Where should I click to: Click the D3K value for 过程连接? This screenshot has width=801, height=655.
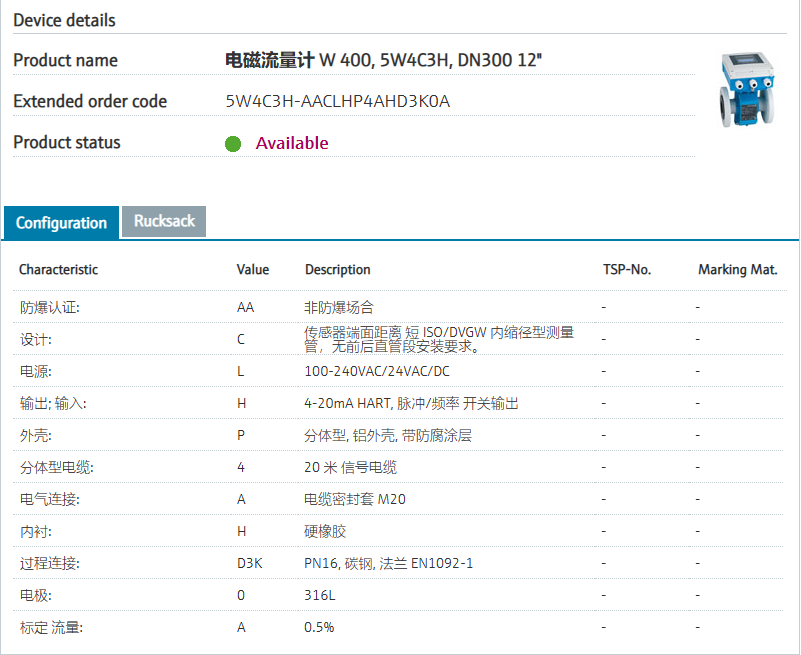coord(249,563)
